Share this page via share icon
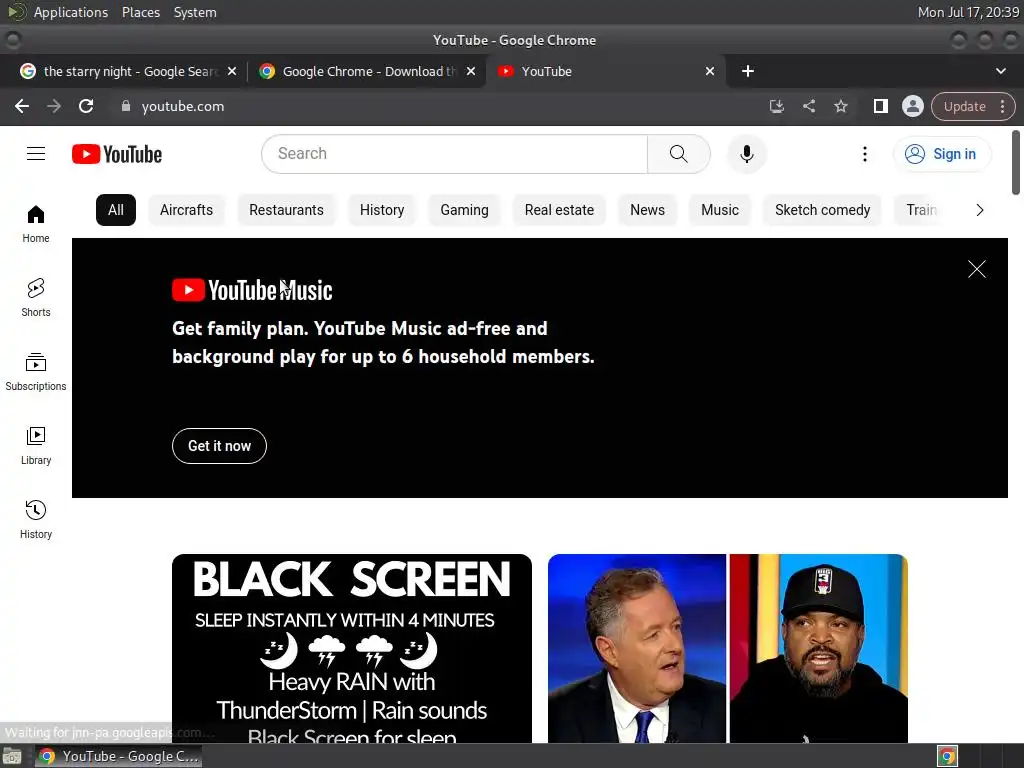Viewport: 1024px width, 768px height. 808,106
